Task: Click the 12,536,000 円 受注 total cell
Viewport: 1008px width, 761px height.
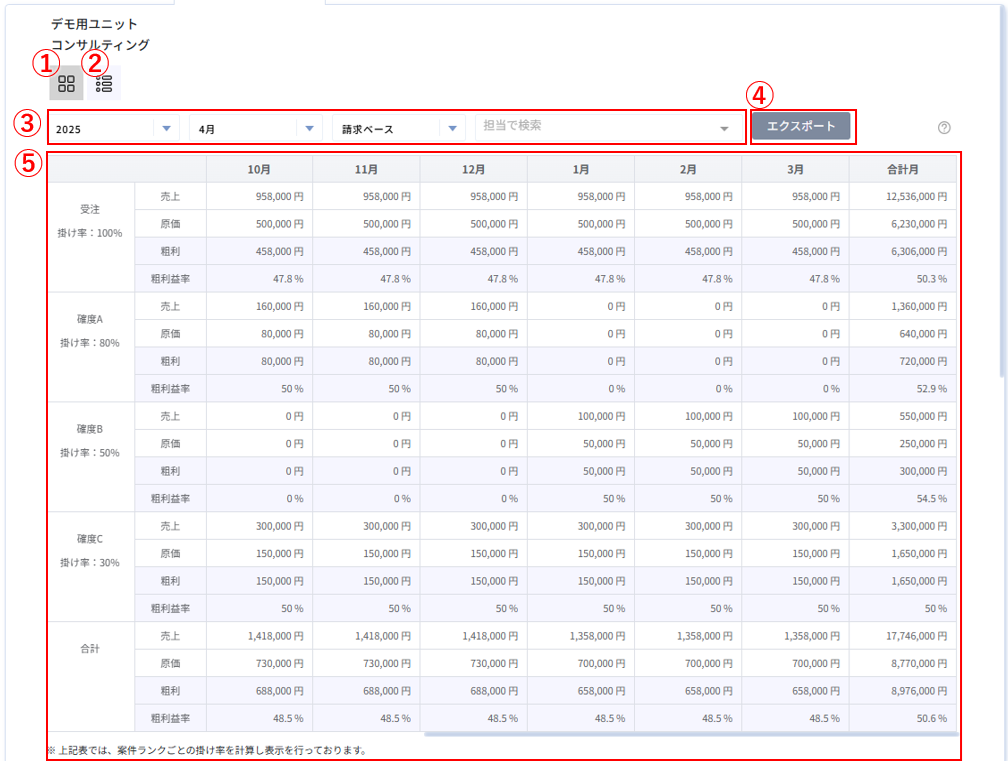Action: [909, 197]
